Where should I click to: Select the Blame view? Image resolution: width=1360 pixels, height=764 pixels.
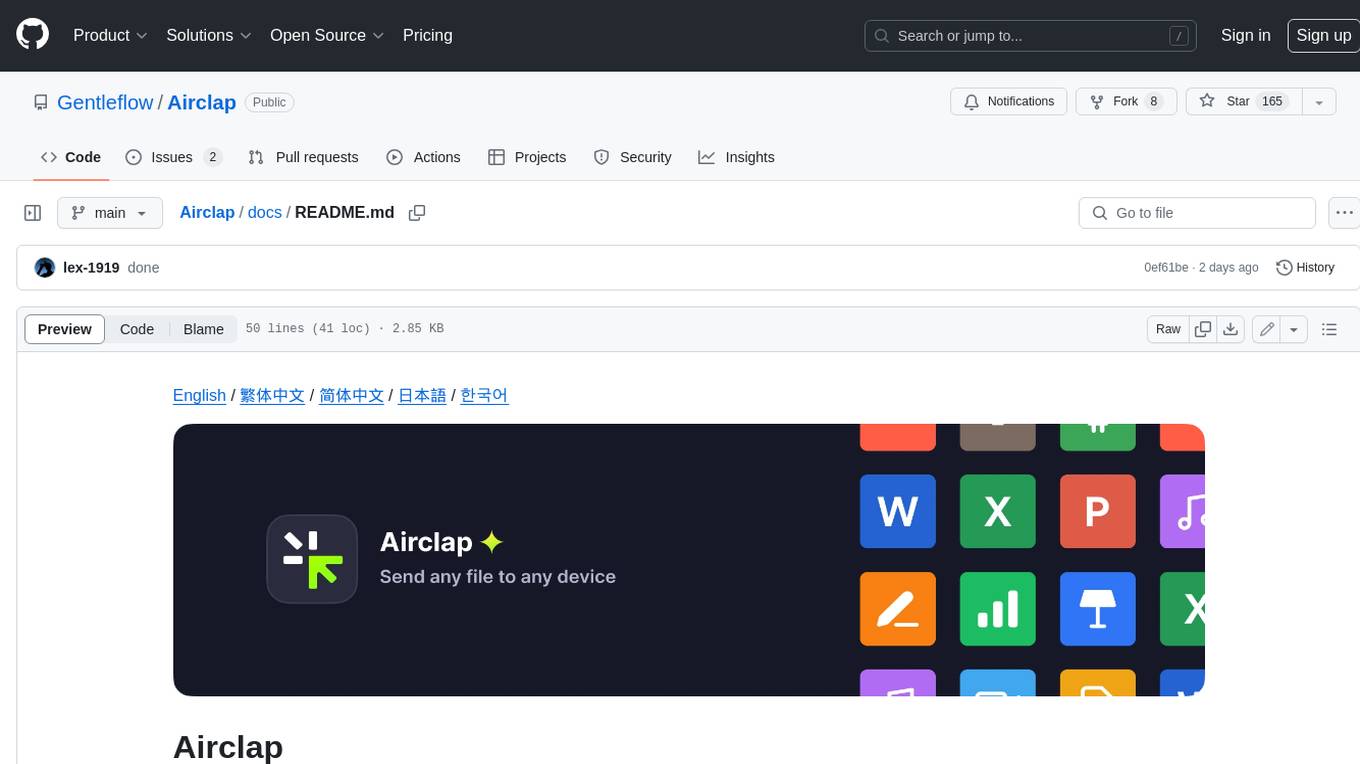coord(203,329)
